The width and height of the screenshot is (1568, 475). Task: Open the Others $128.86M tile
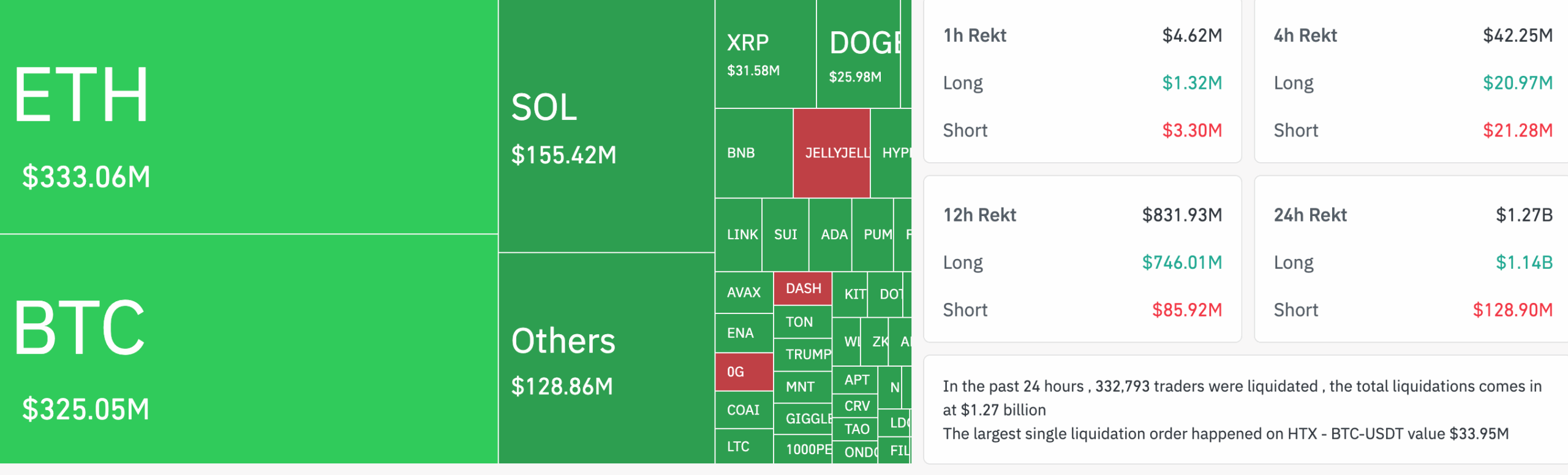(606, 358)
